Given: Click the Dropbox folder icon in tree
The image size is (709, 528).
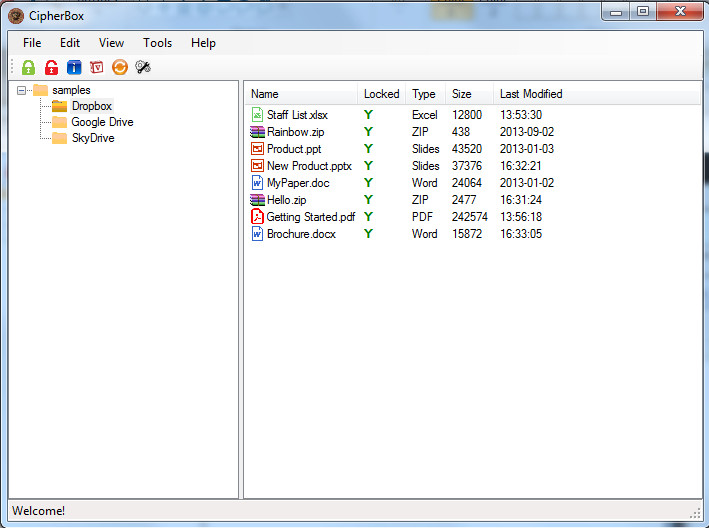Looking at the screenshot, I should (x=59, y=106).
